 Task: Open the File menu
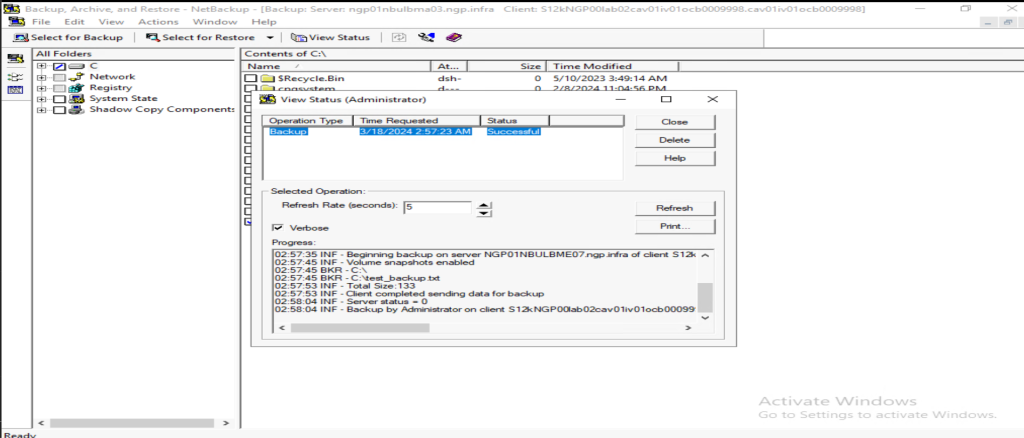click(x=41, y=22)
